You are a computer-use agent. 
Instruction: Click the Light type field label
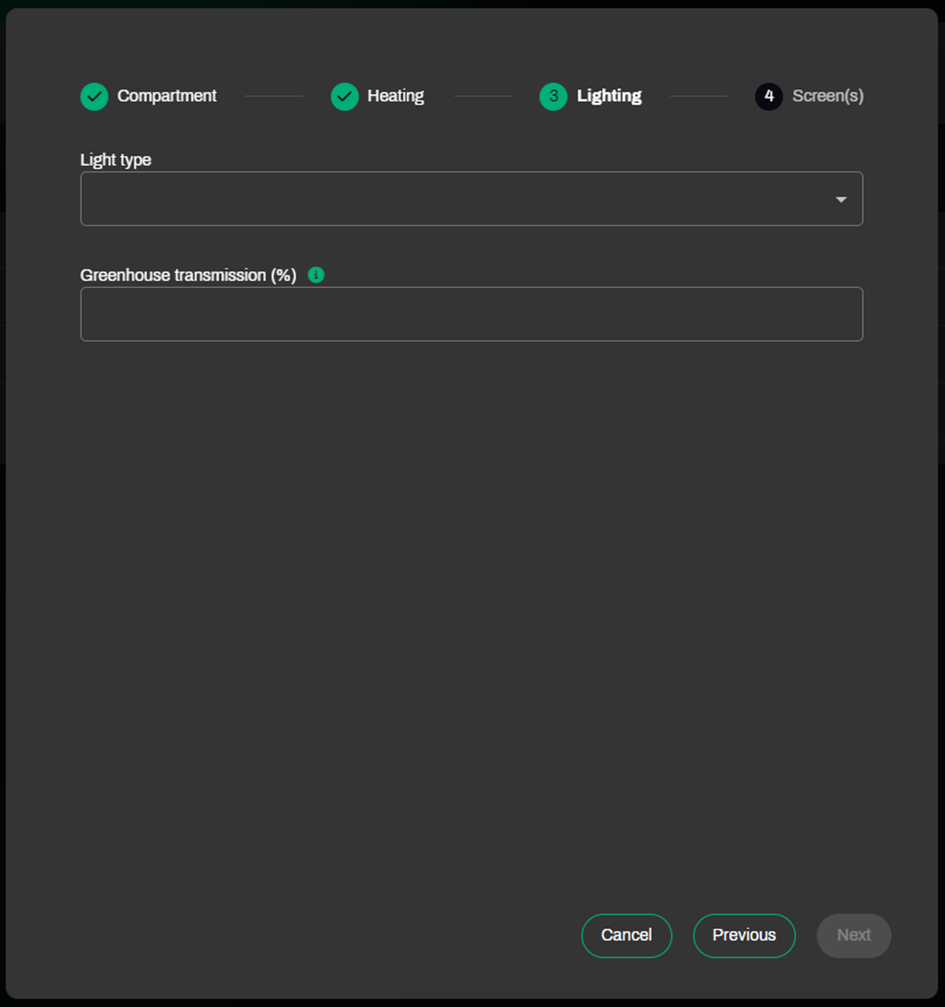pyautogui.click(x=116, y=160)
